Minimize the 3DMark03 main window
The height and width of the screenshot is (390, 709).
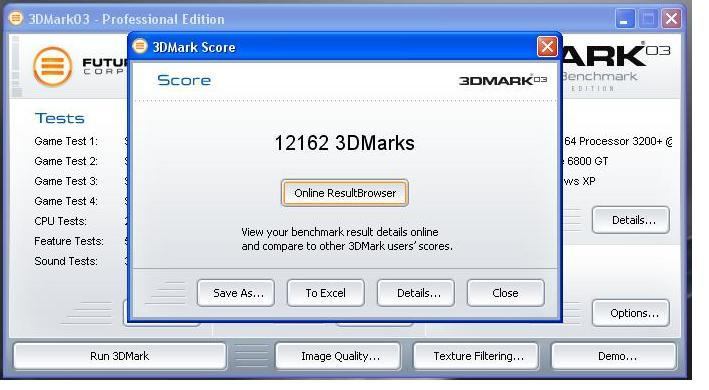(x=624, y=19)
